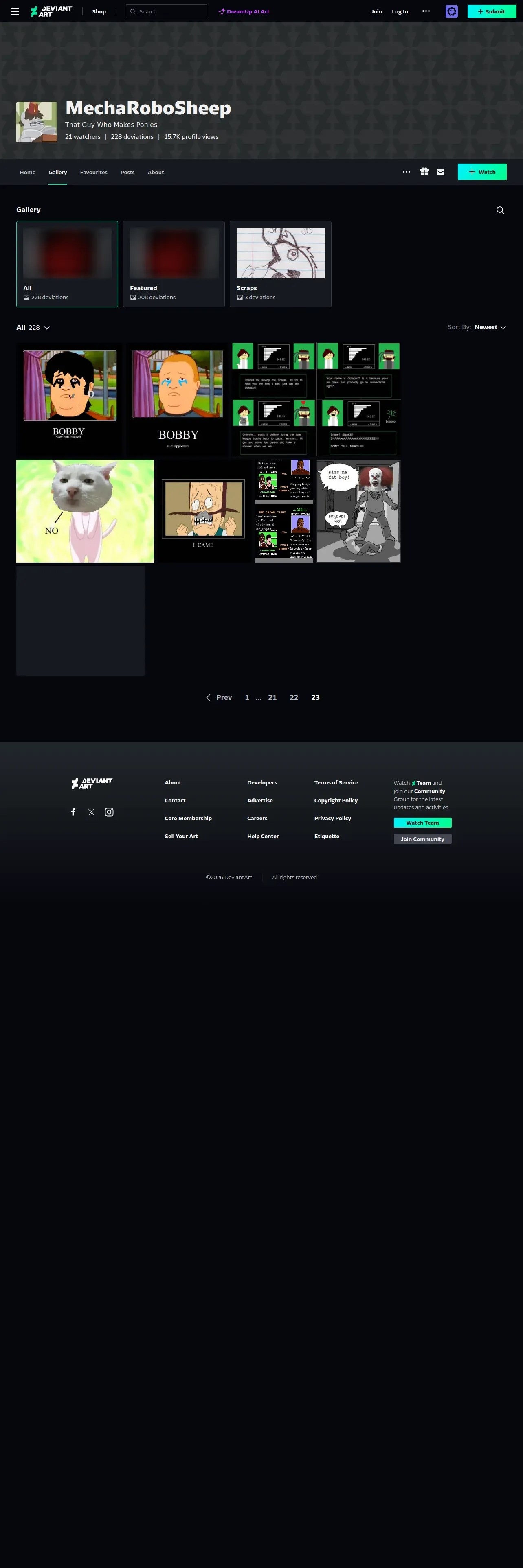Open footer About link
The width and height of the screenshot is (523, 1568).
173,783
